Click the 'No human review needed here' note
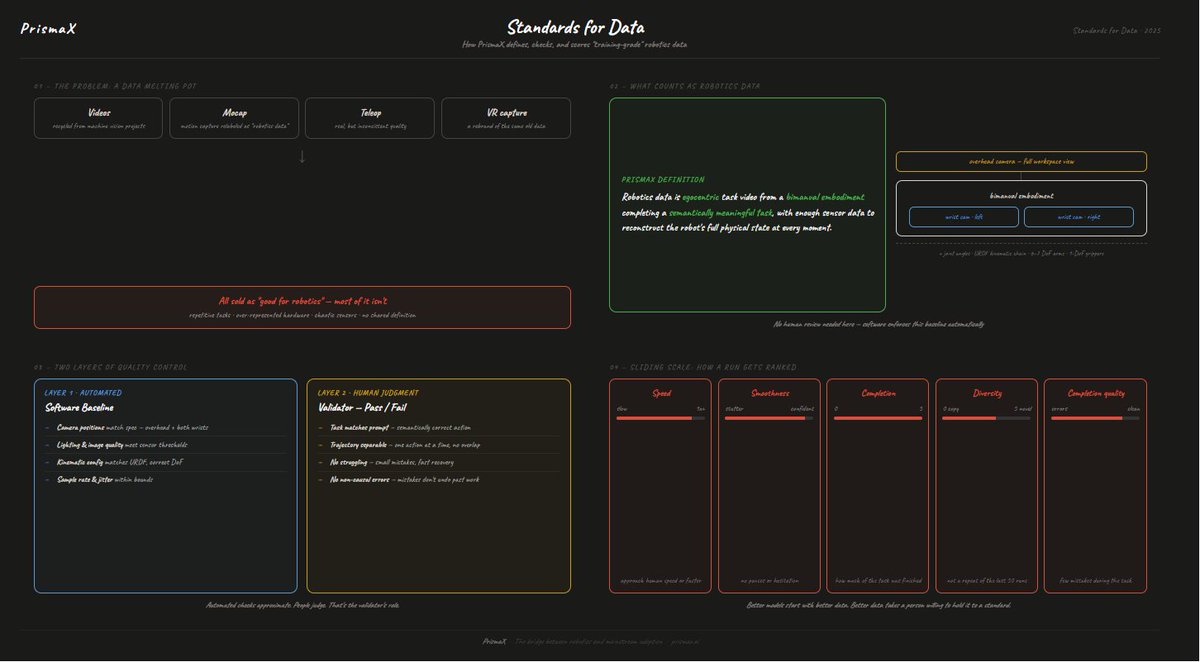Image resolution: width=1200 pixels, height=662 pixels. [x=878, y=324]
